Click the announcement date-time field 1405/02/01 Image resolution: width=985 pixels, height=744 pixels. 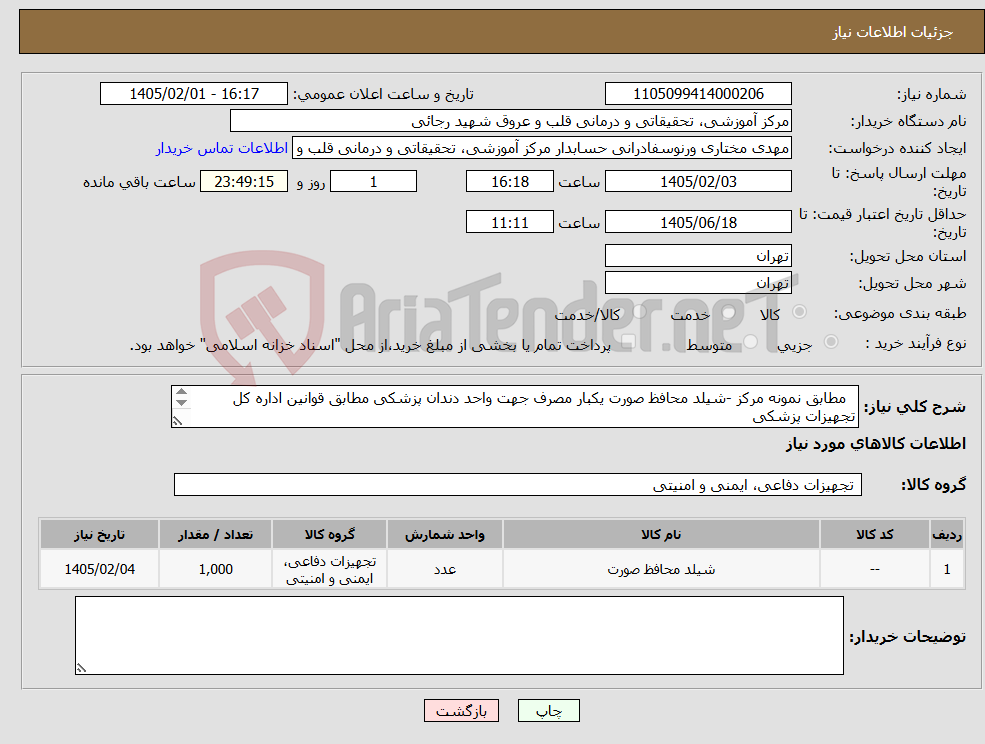[x=193, y=94]
